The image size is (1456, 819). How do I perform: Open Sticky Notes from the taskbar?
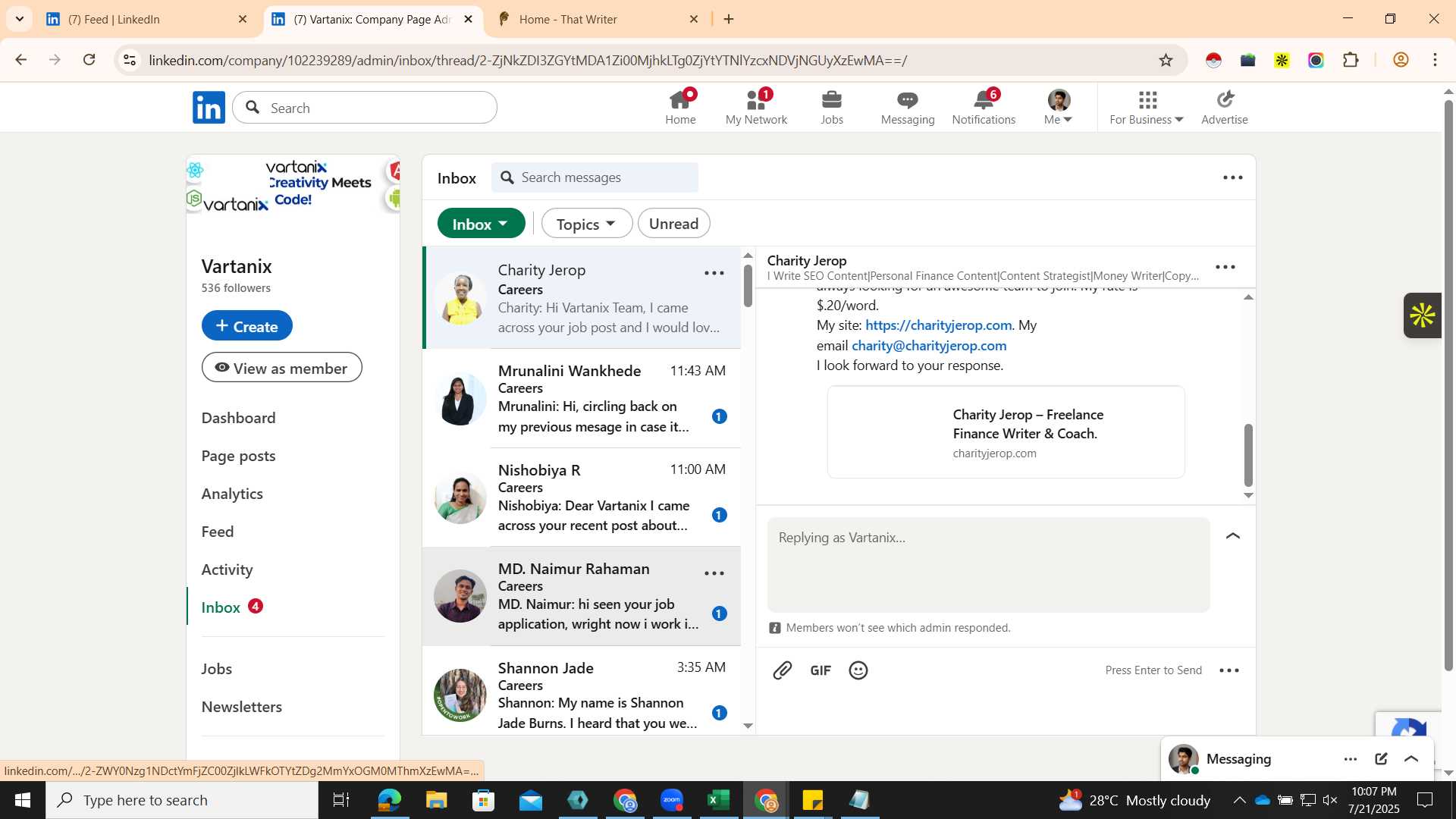click(x=812, y=800)
